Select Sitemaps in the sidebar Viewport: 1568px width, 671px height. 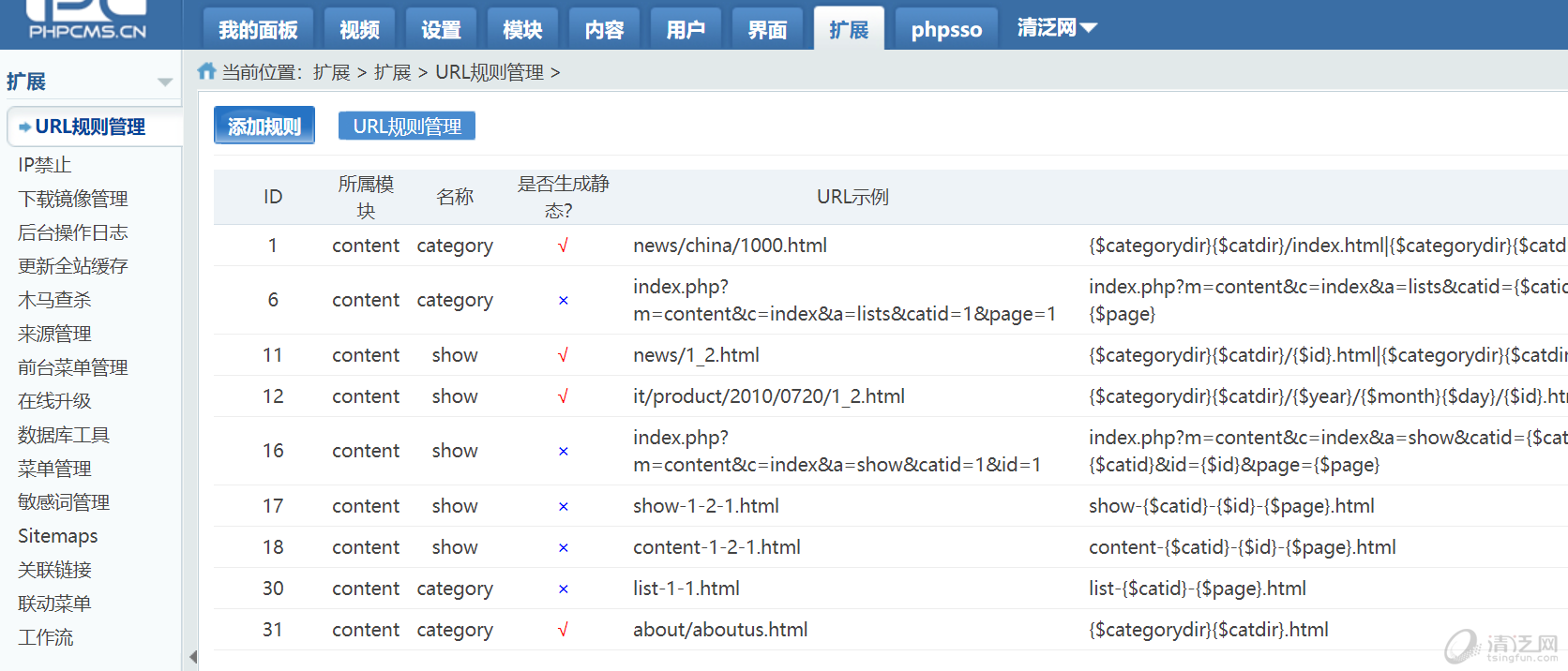pos(58,536)
